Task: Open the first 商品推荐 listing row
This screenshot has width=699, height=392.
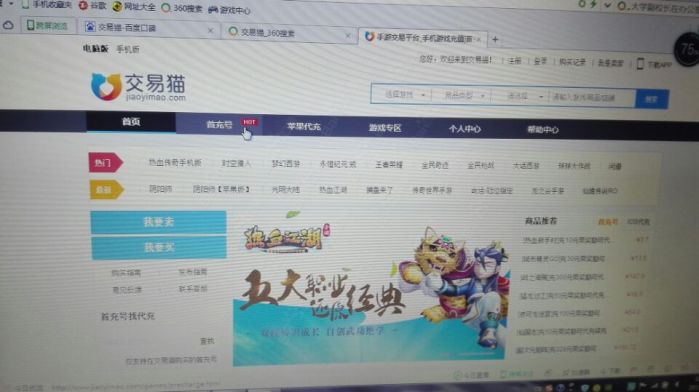Action: point(585,240)
